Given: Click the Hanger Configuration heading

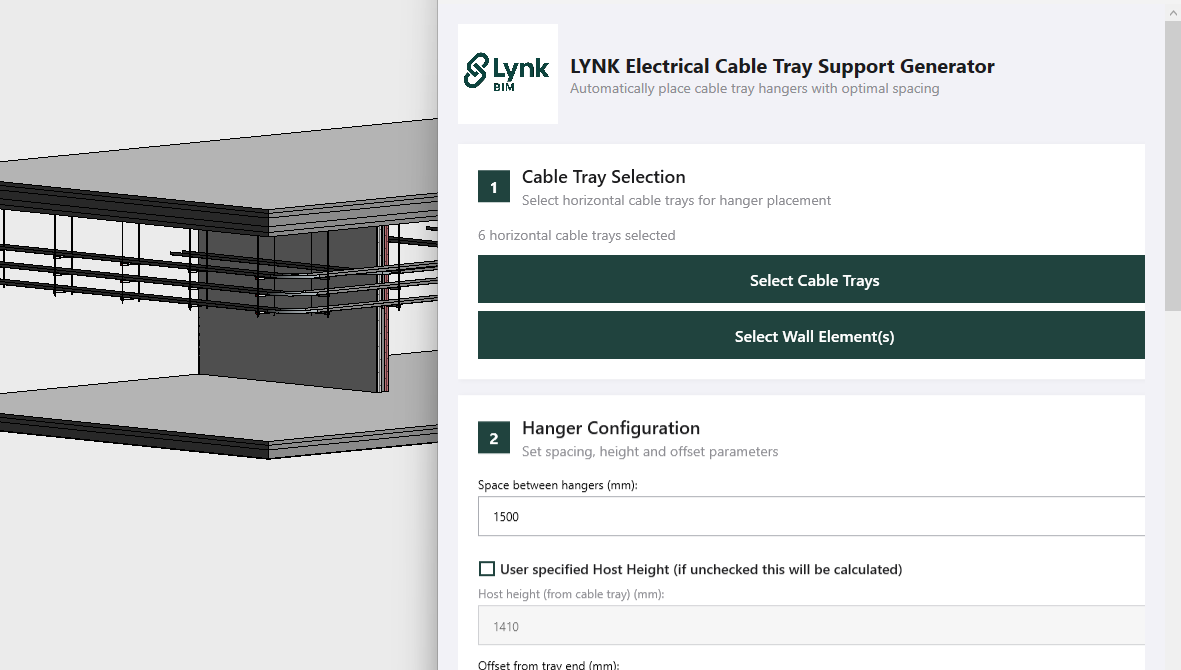Looking at the screenshot, I should coord(611,428).
